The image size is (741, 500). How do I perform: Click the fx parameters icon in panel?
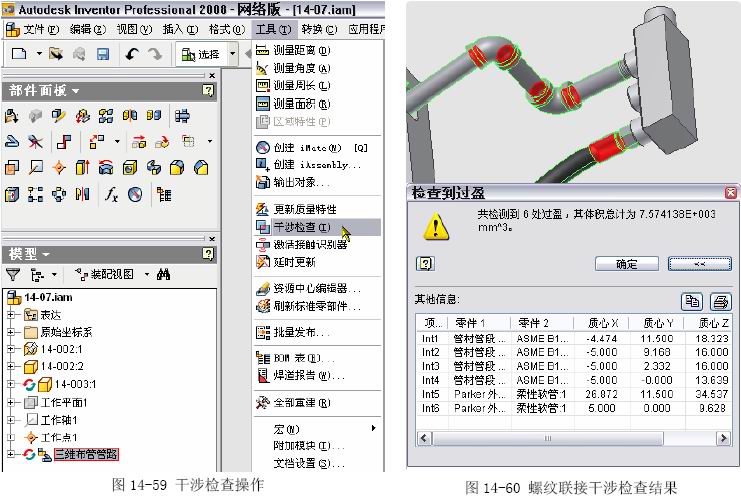111,194
